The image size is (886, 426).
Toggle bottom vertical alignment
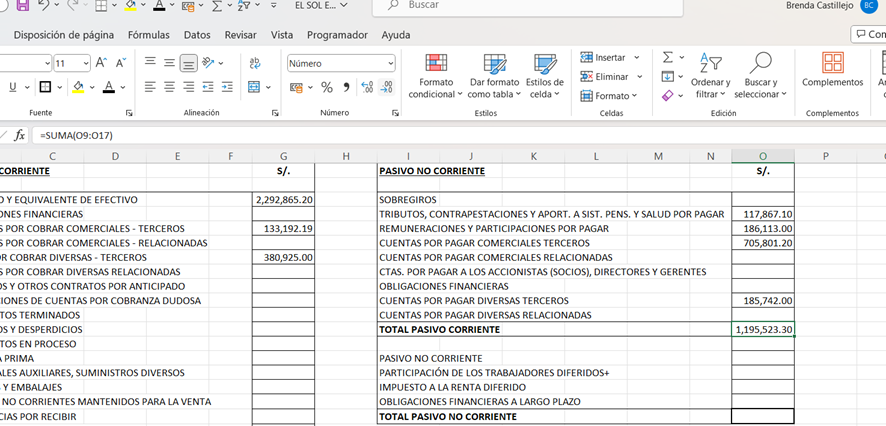pyautogui.click(x=189, y=63)
